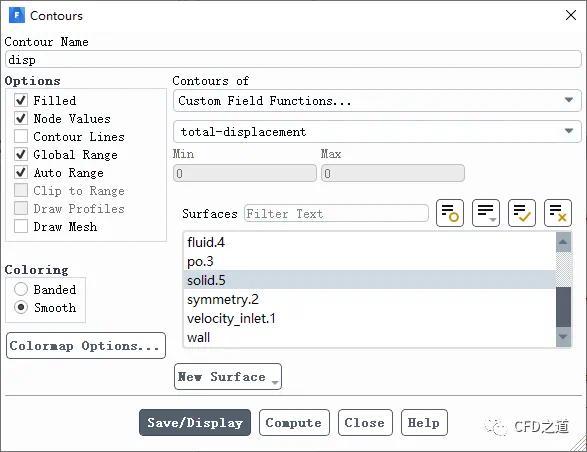
Task: Deselect all shown surfaces icon
Action: (557, 213)
